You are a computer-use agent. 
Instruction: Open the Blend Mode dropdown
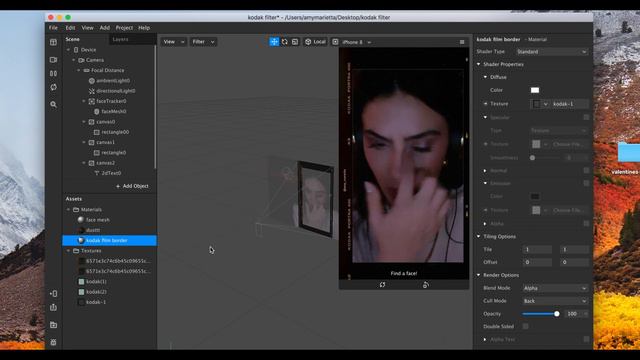pyautogui.click(x=555, y=288)
